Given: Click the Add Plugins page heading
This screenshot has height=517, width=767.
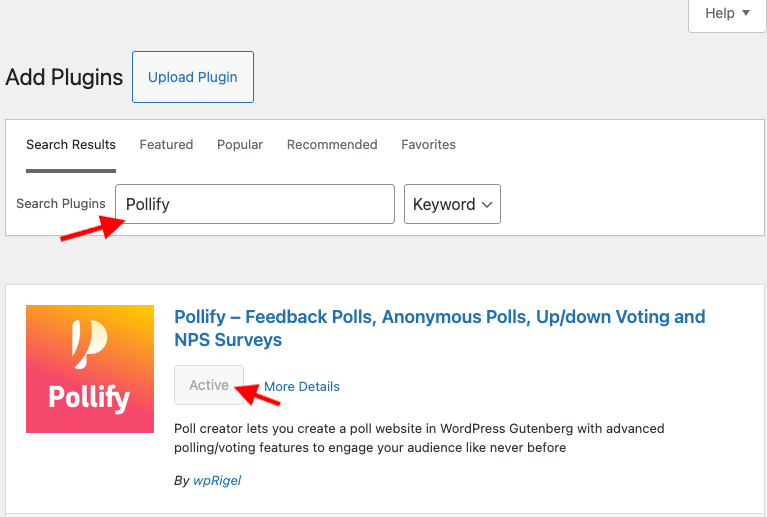Looking at the screenshot, I should coord(64,77).
